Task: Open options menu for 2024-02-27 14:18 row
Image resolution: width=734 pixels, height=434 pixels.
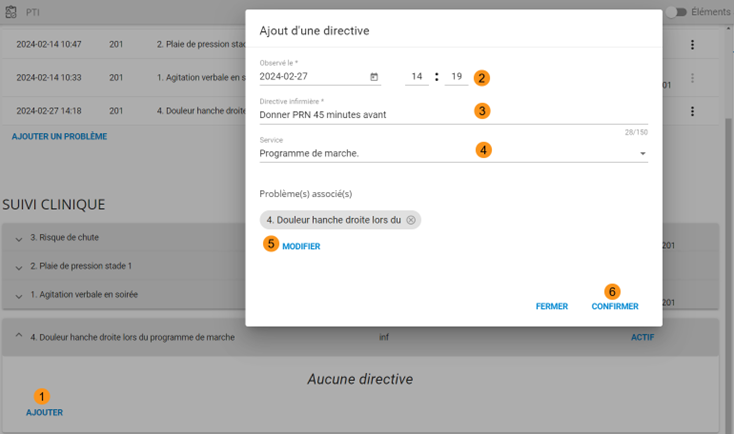Action: [x=691, y=111]
